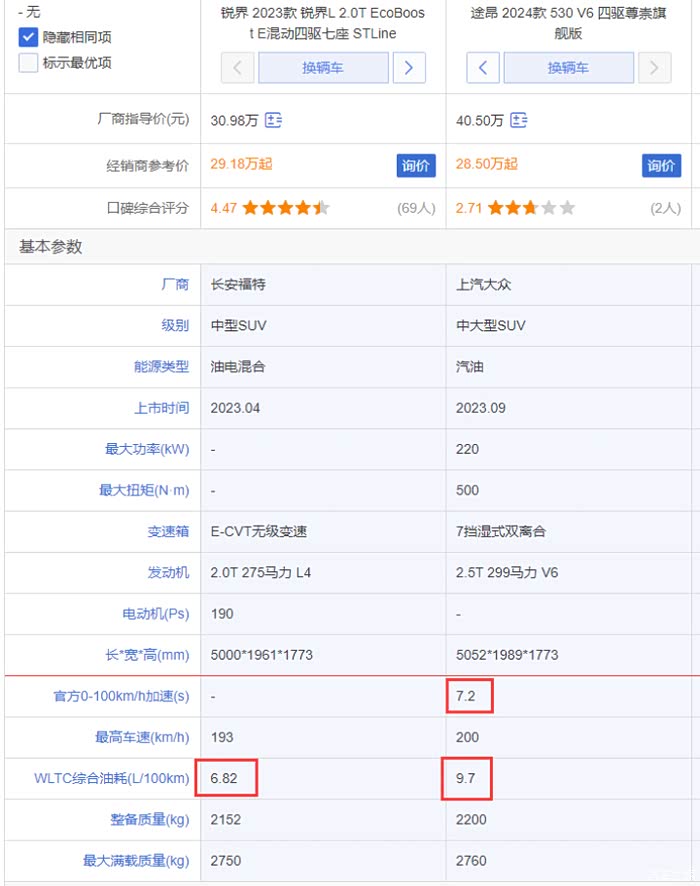Select the 9.7 fuel consumption value
This screenshot has width=700, height=886.
(x=466, y=778)
